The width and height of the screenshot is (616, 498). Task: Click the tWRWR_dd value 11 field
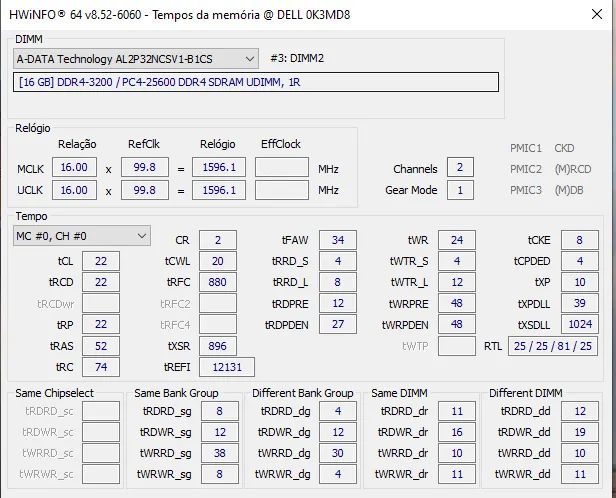click(580, 474)
